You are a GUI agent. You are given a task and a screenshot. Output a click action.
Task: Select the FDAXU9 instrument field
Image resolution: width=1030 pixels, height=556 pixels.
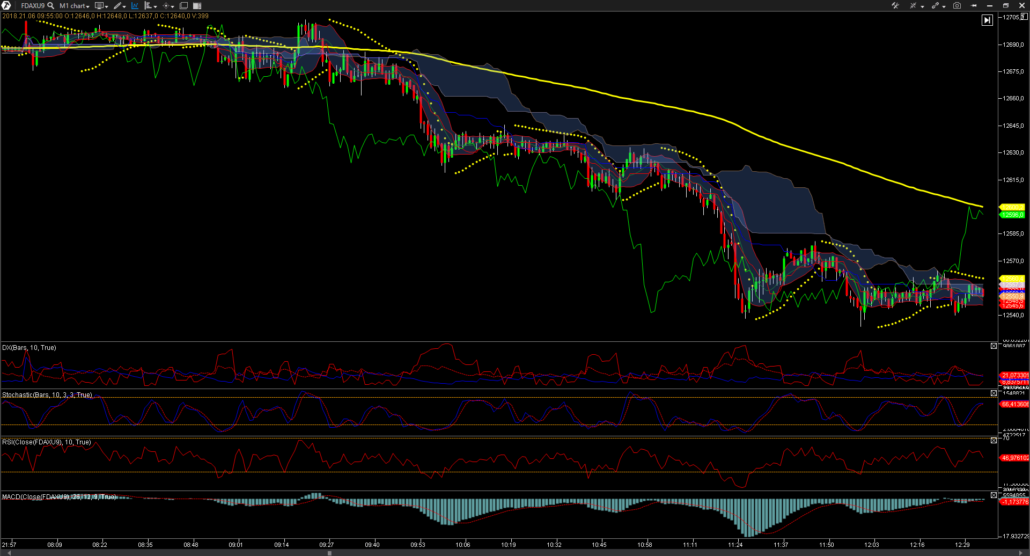(x=33, y=5)
